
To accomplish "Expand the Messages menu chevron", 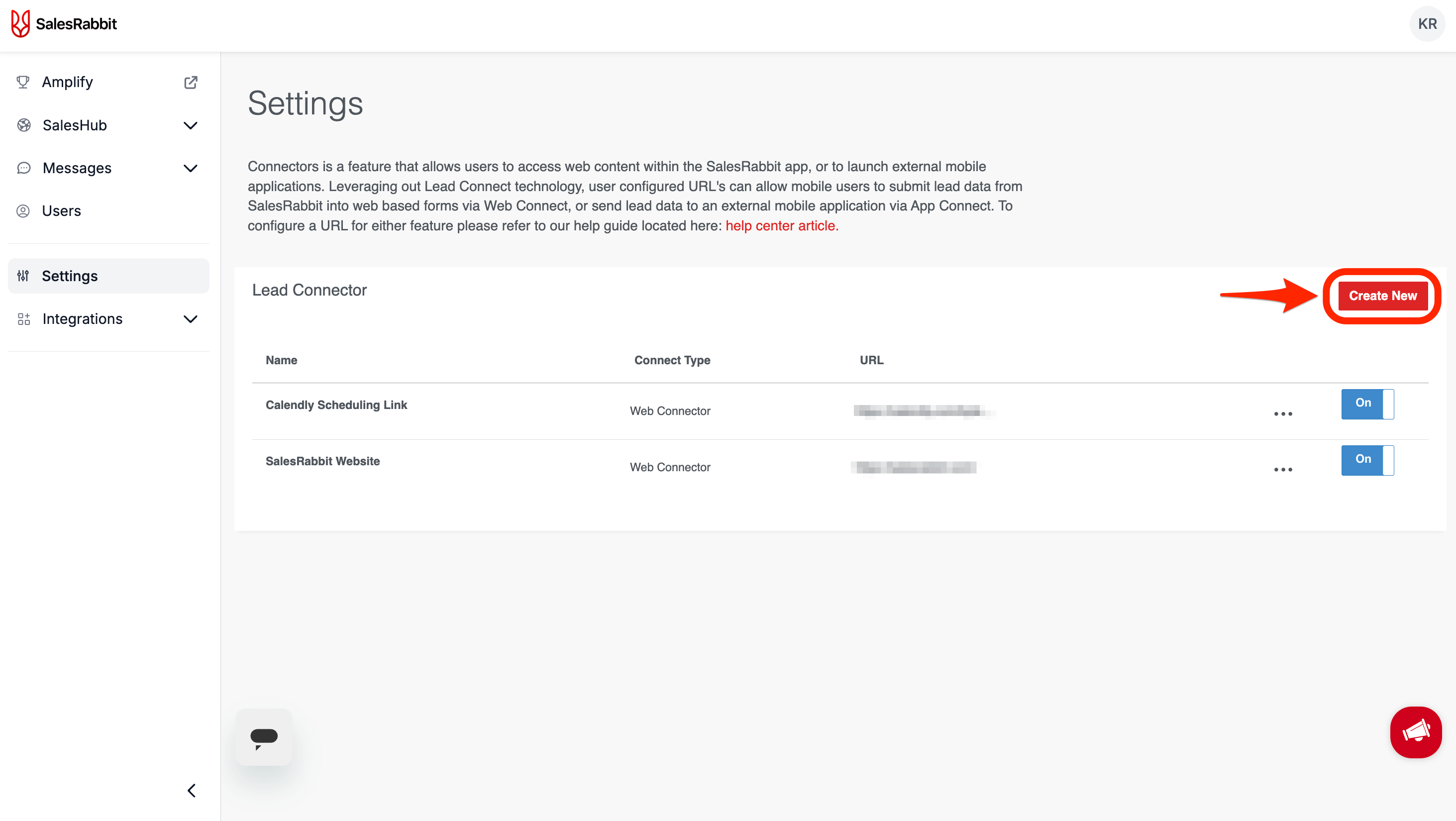I will [191, 168].
